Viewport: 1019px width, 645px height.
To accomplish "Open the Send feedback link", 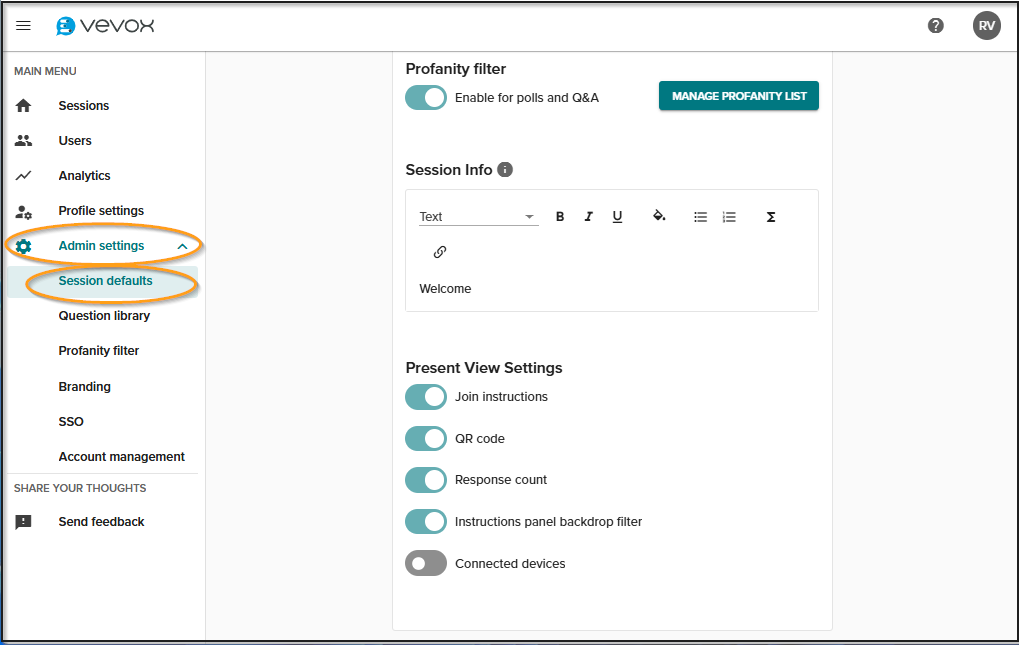I will pyautogui.click(x=101, y=522).
